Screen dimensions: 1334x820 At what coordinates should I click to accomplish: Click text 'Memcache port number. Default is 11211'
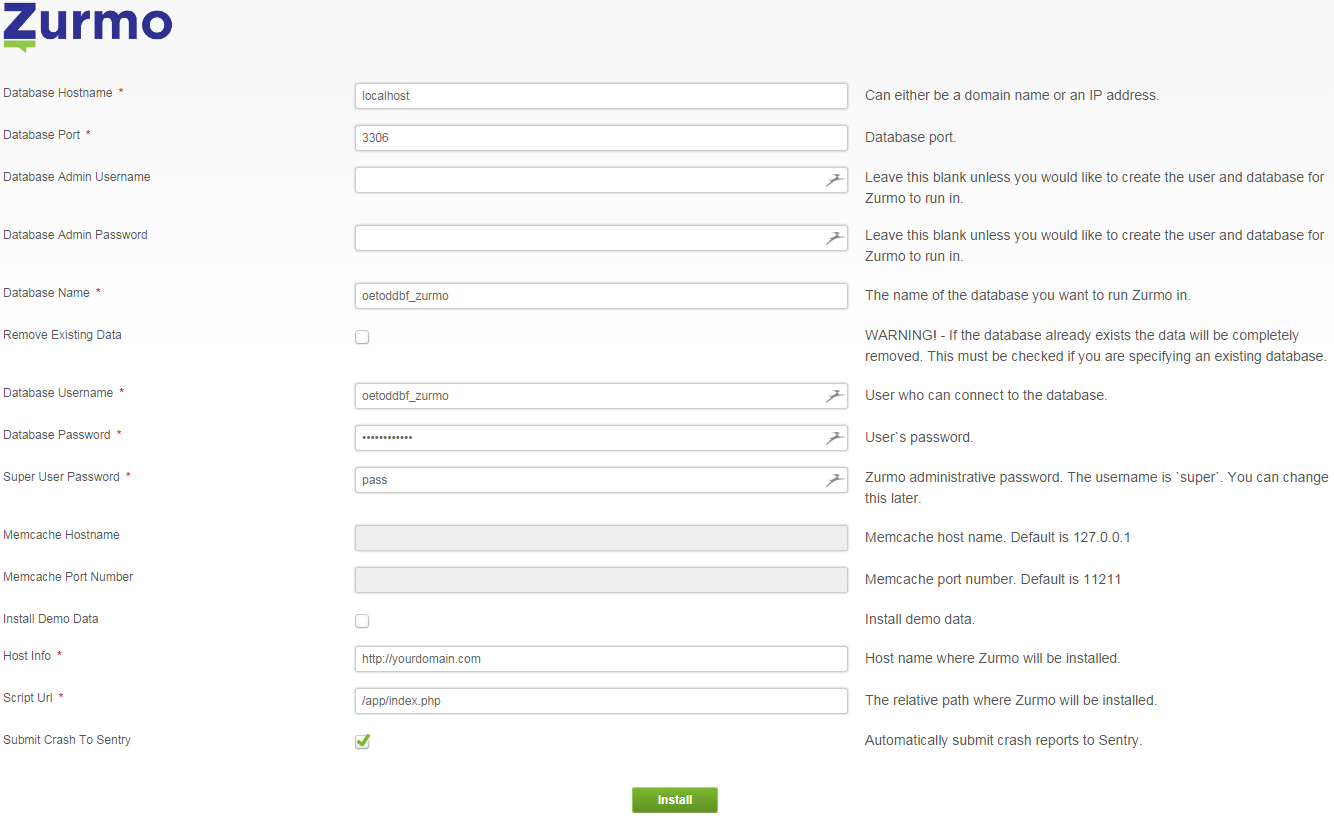[x=993, y=579]
